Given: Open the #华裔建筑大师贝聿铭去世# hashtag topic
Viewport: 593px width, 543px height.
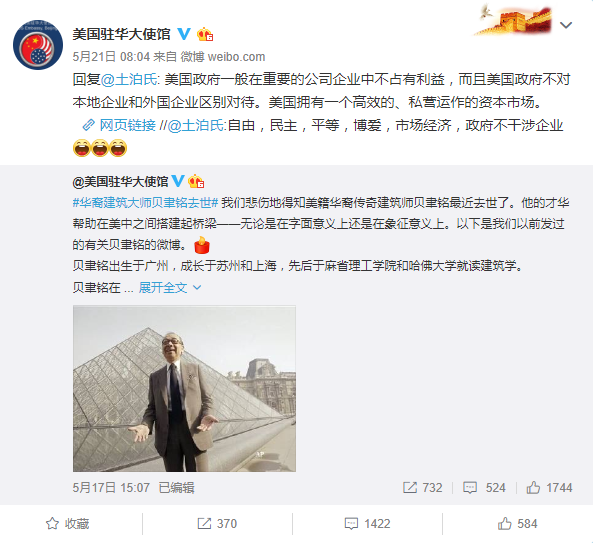Looking at the screenshot, I should [145, 203].
